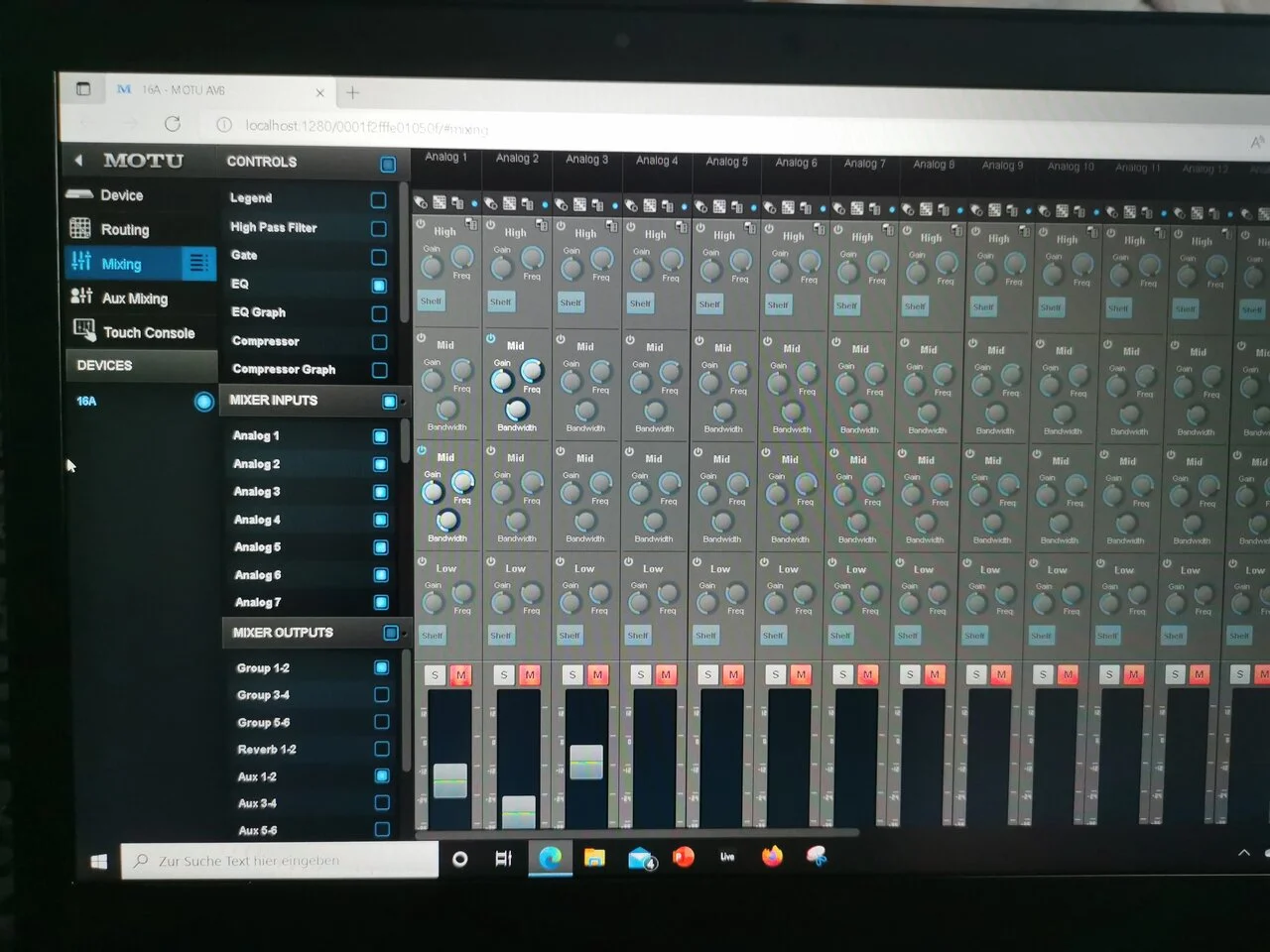Click the Analog 2 fader handle

[x=518, y=810]
